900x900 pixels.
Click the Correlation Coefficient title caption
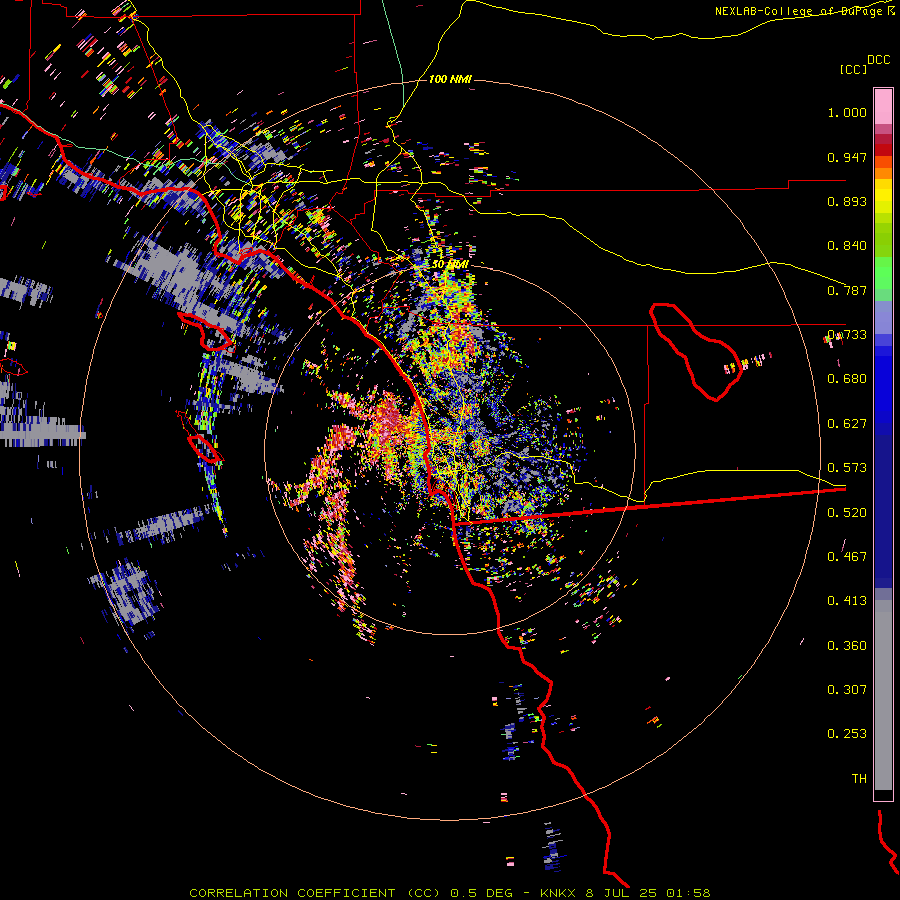pyautogui.click(x=450, y=893)
